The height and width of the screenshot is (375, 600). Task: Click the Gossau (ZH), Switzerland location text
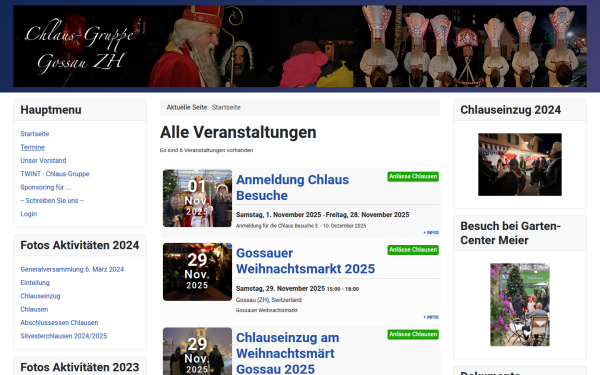click(269, 300)
